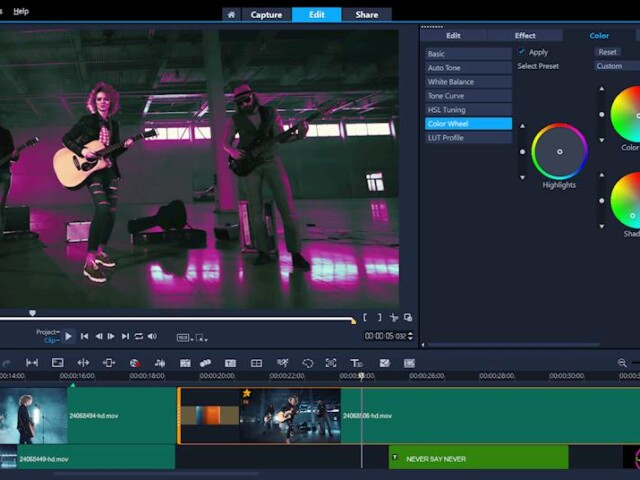Toggle the repeat loop icon

pos(139,337)
